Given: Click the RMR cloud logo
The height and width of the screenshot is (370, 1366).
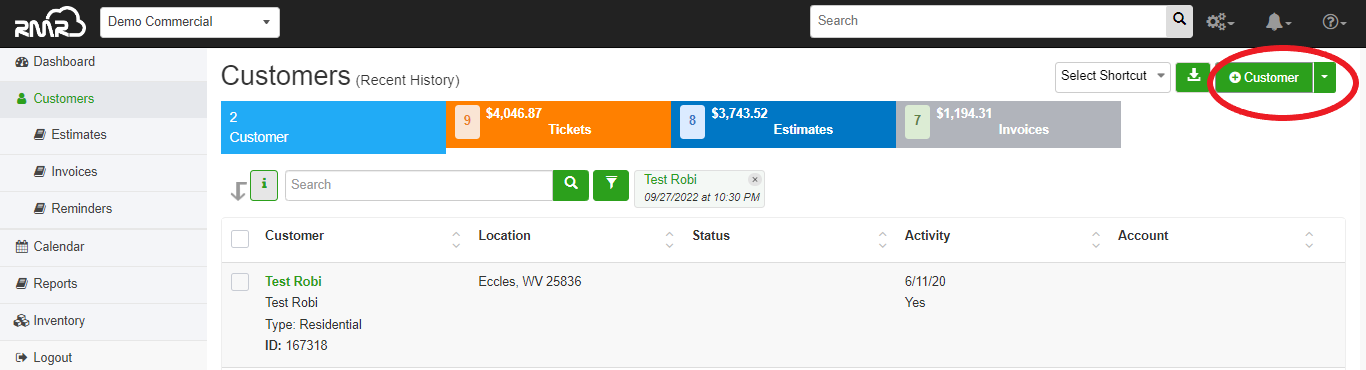Looking at the screenshot, I should [50, 22].
